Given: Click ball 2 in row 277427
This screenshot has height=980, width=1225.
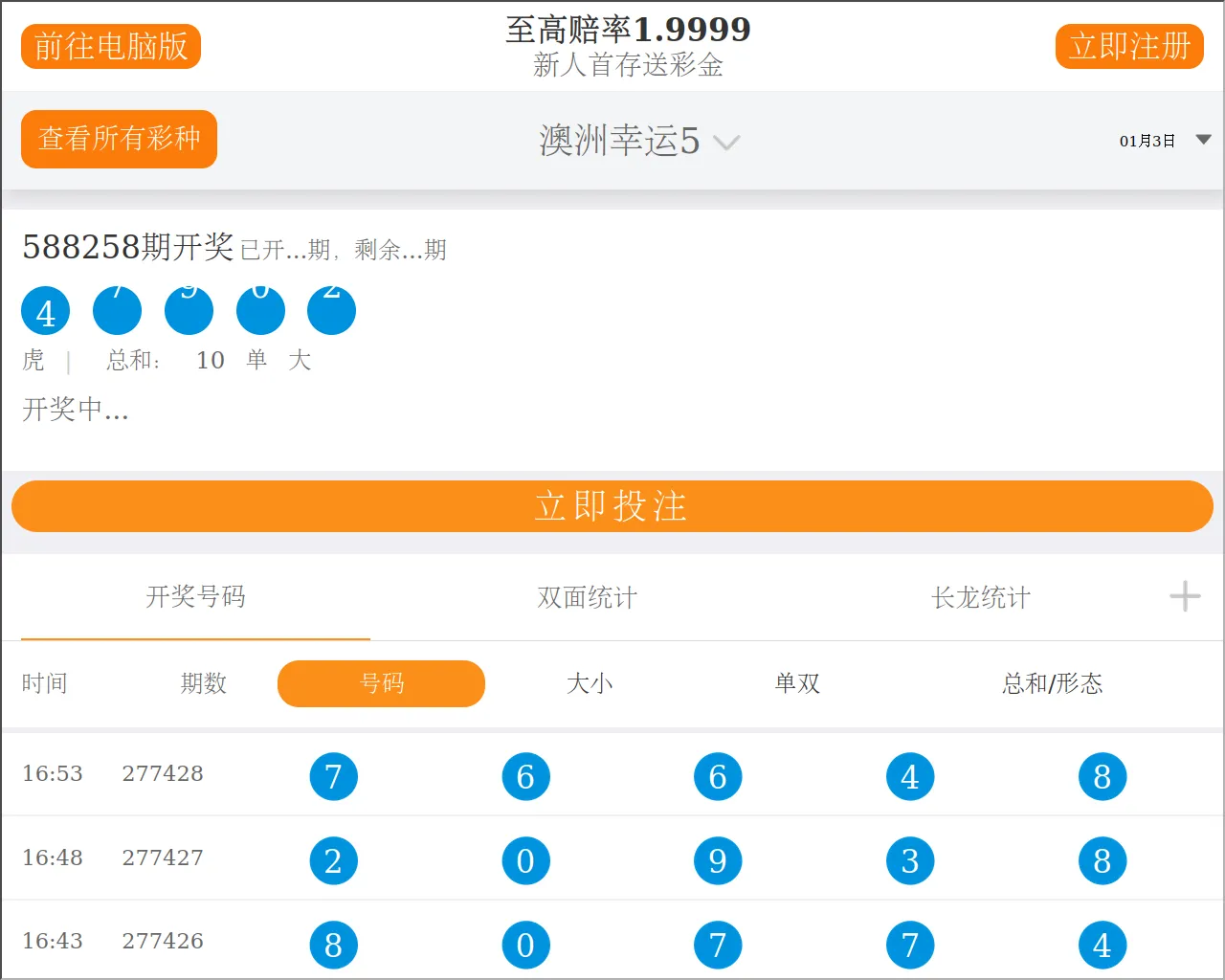Looking at the screenshot, I should [x=333, y=860].
